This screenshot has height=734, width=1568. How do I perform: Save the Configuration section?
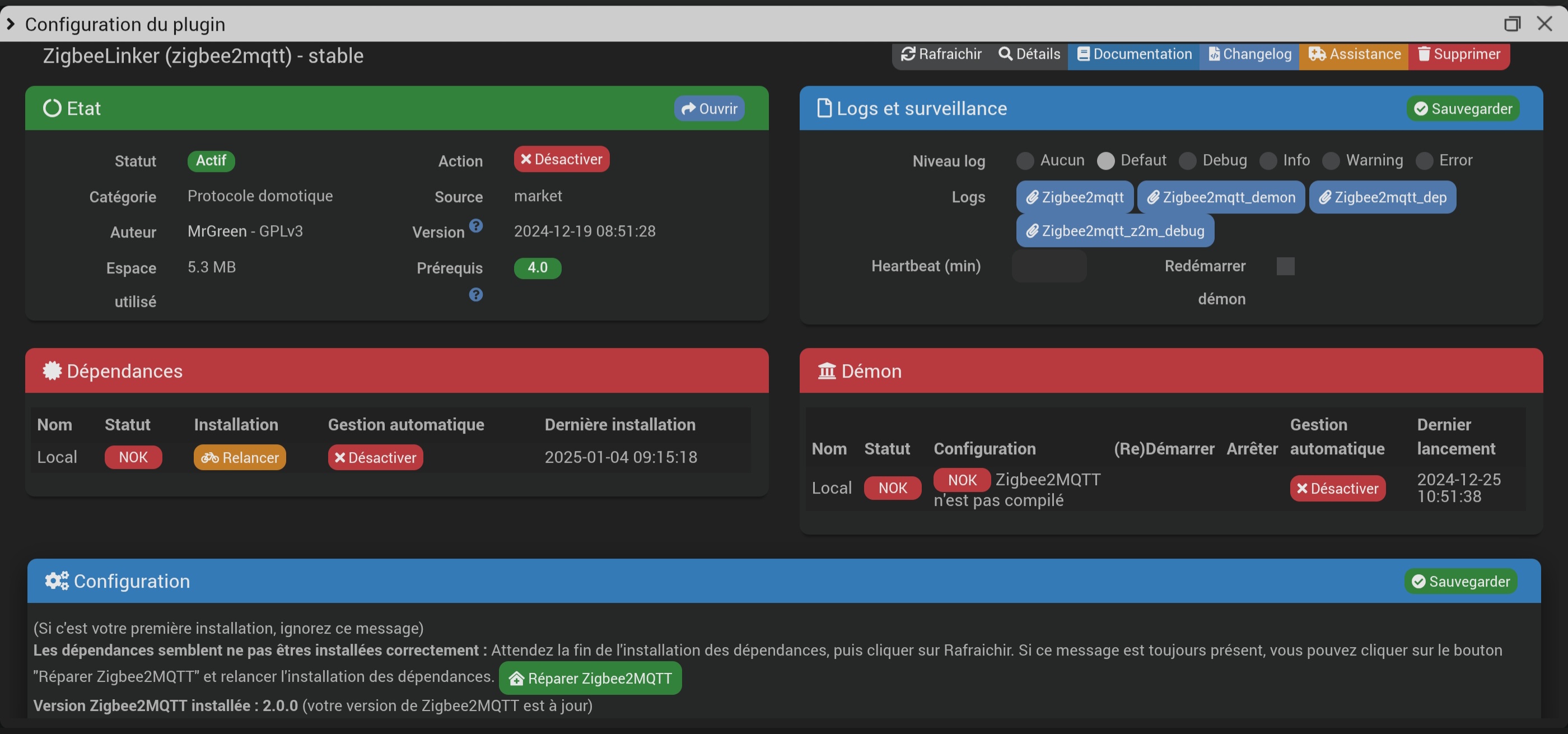coord(1461,581)
